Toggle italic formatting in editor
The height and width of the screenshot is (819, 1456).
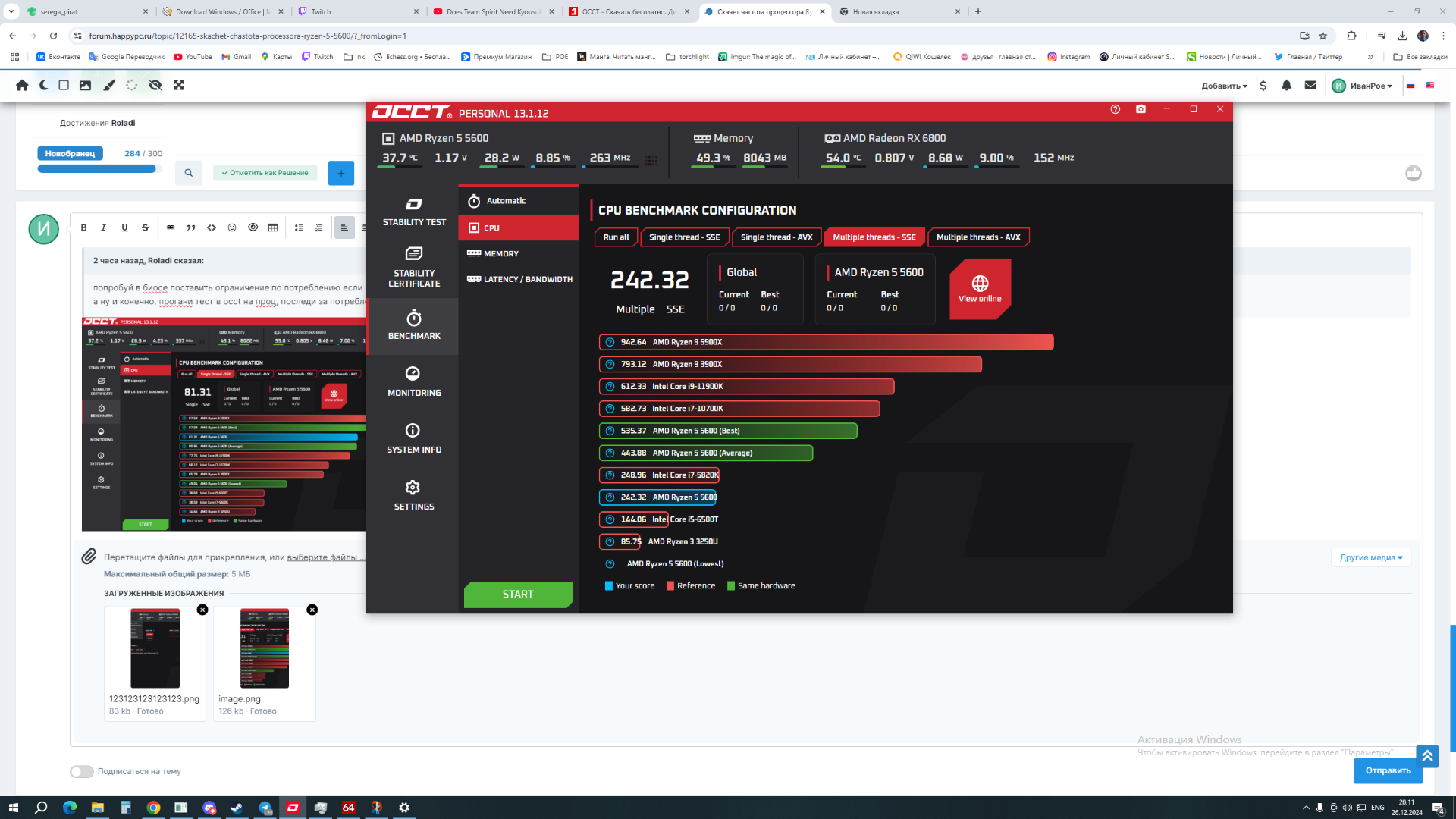point(104,227)
